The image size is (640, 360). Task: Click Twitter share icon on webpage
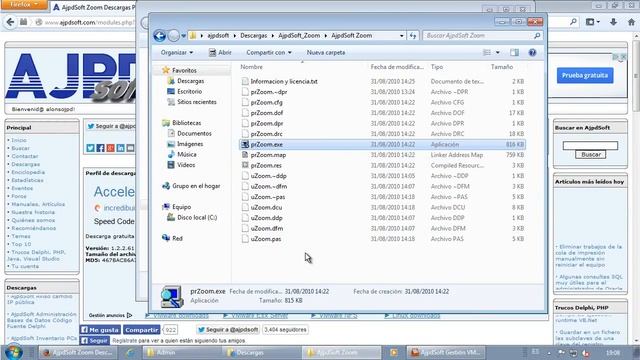click(91, 148)
